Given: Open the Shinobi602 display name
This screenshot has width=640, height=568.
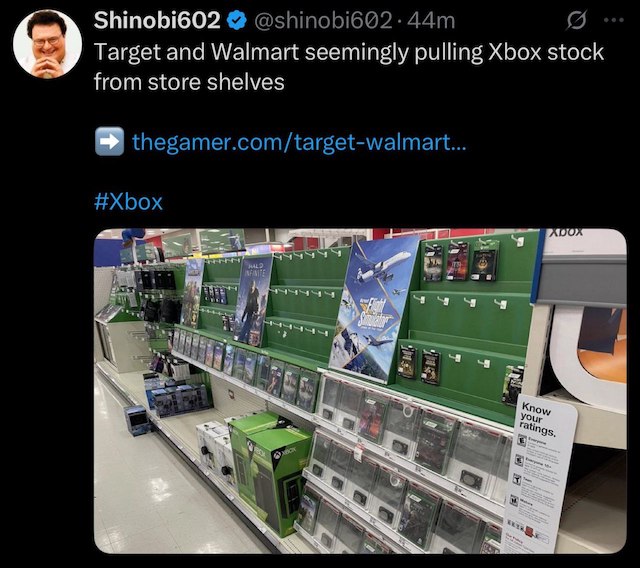Looking at the screenshot, I should (x=157, y=20).
